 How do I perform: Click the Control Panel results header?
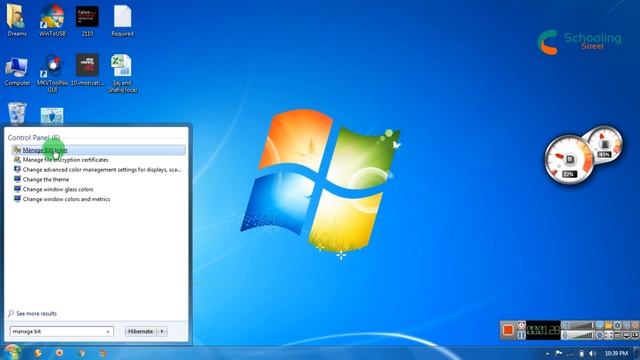tap(34, 138)
